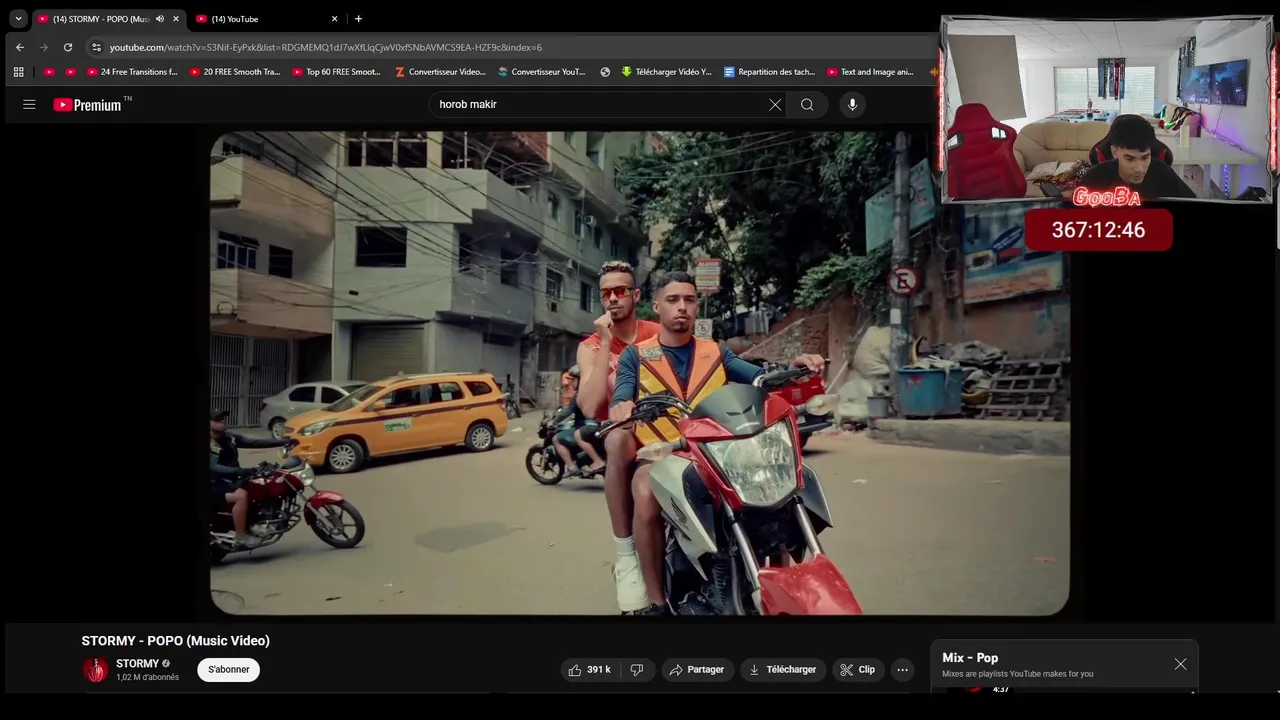Open the second YouTube icon bookmark
Image resolution: width=1280 pixels, height=720 pixels.
[70, 72]
